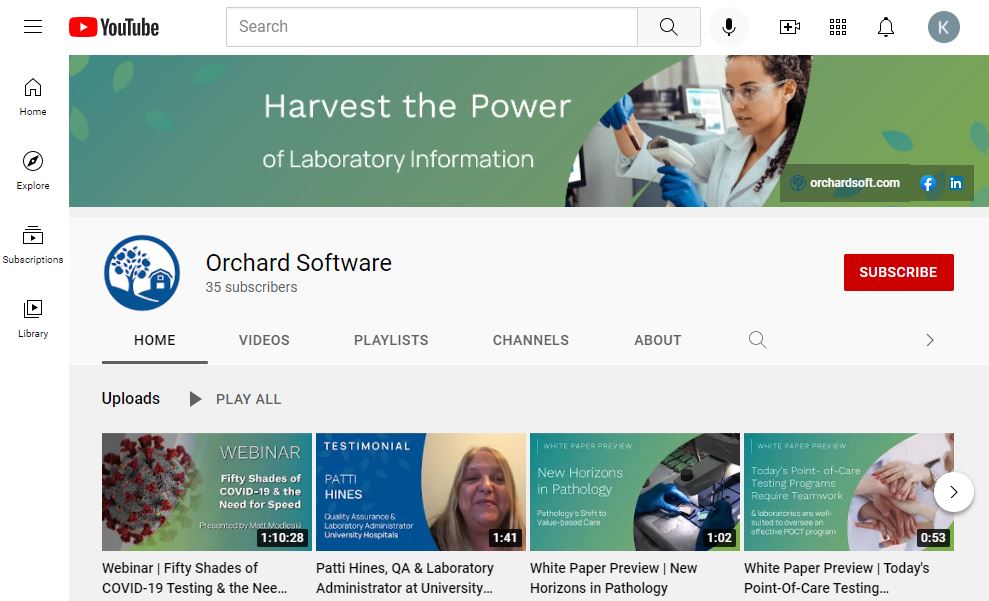This screenshot has width=989, height=601.
Task: Open the New Horizons in Pathology thumbnail
Action: (635, 492)
